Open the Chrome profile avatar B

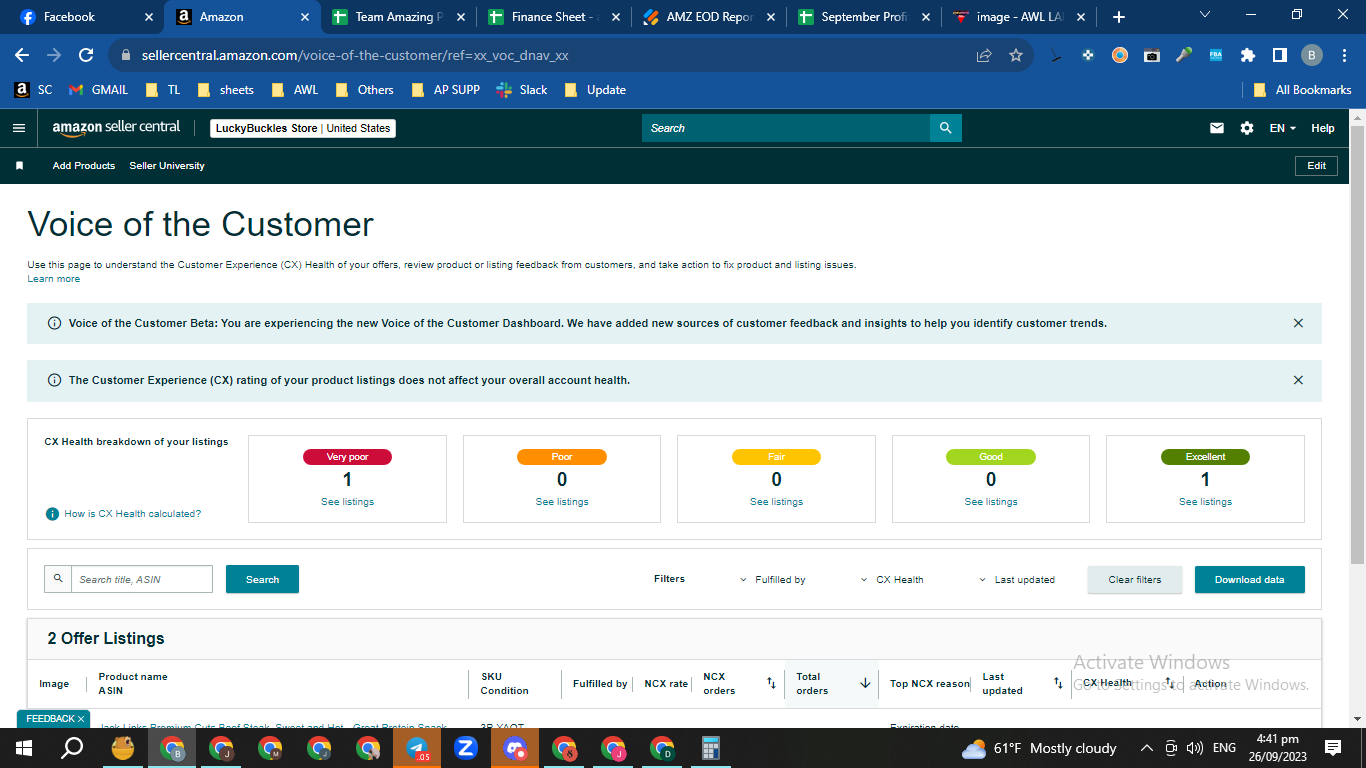(1312, 56)
